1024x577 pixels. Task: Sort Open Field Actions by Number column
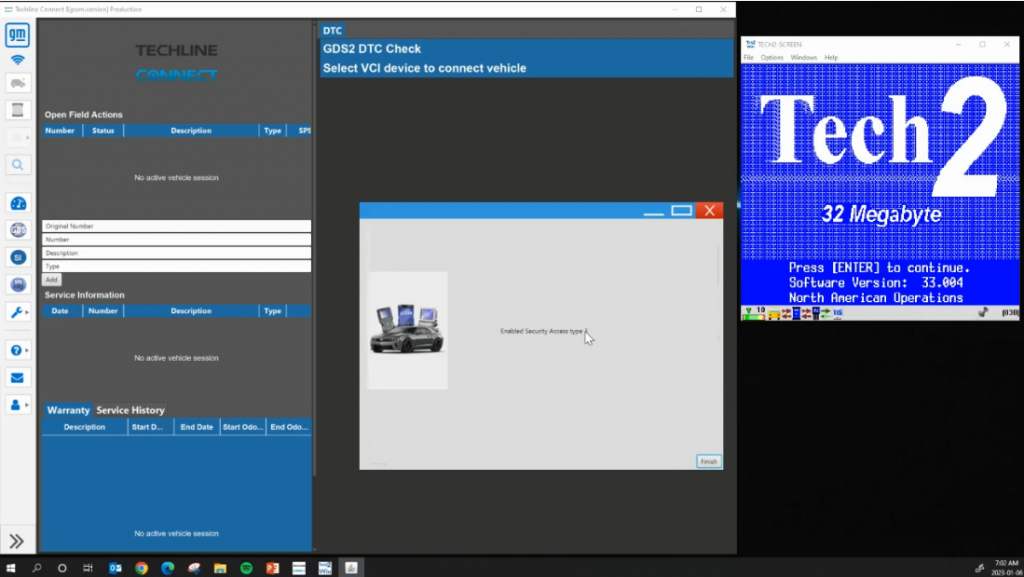click(x=59, y=131)
